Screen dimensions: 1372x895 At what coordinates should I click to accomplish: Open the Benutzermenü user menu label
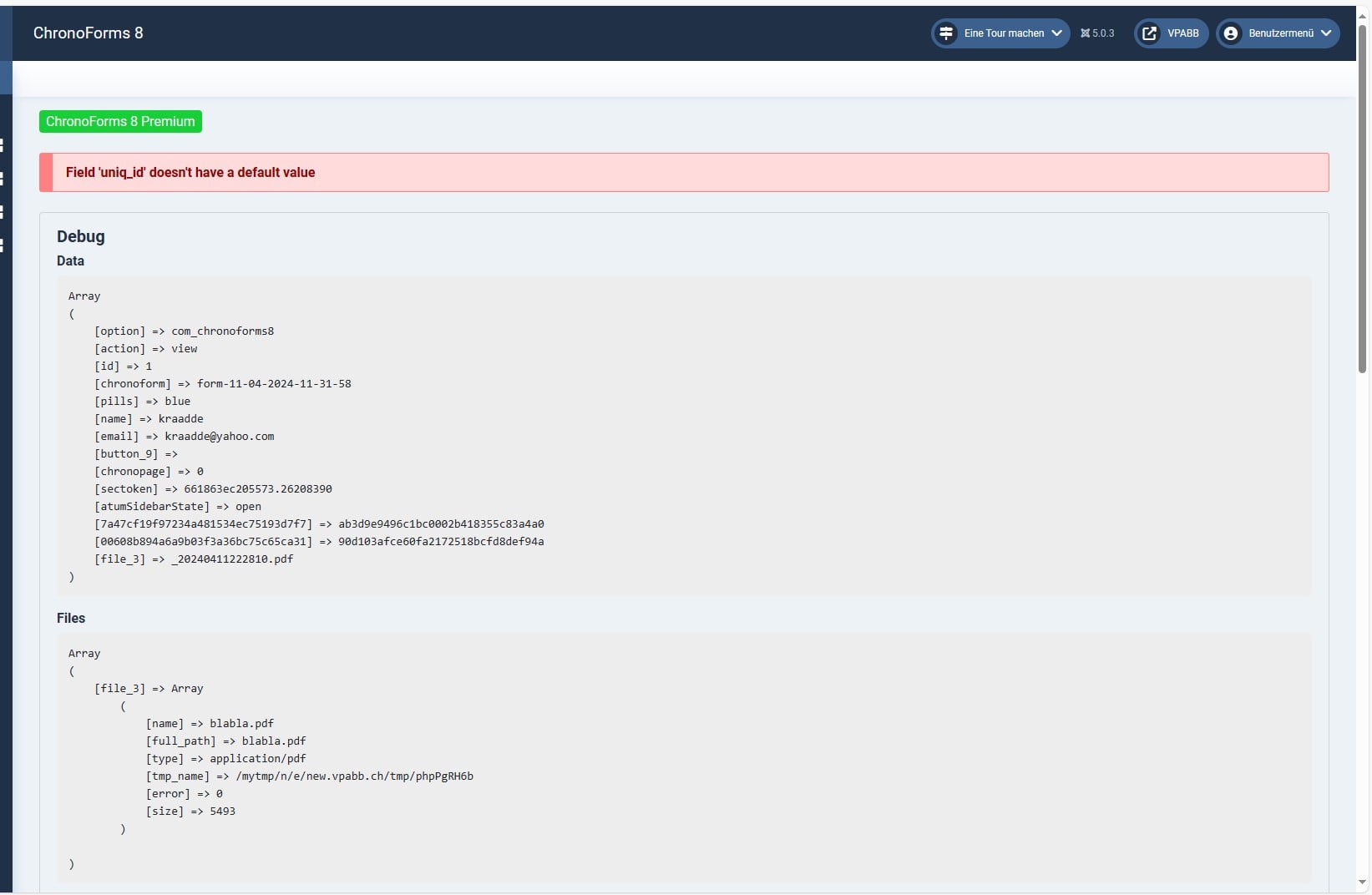coord(1281,33)
